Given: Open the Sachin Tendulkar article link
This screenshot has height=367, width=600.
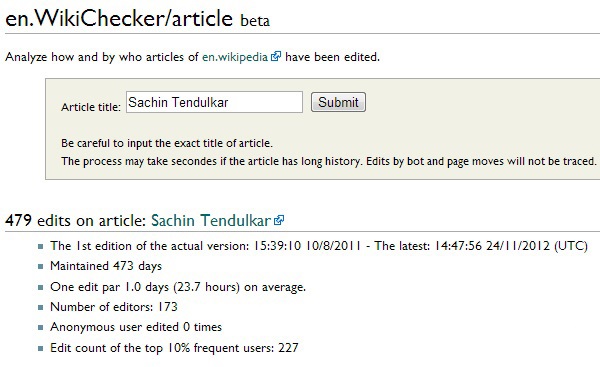Looking at the screenshot, I should 211,220.
